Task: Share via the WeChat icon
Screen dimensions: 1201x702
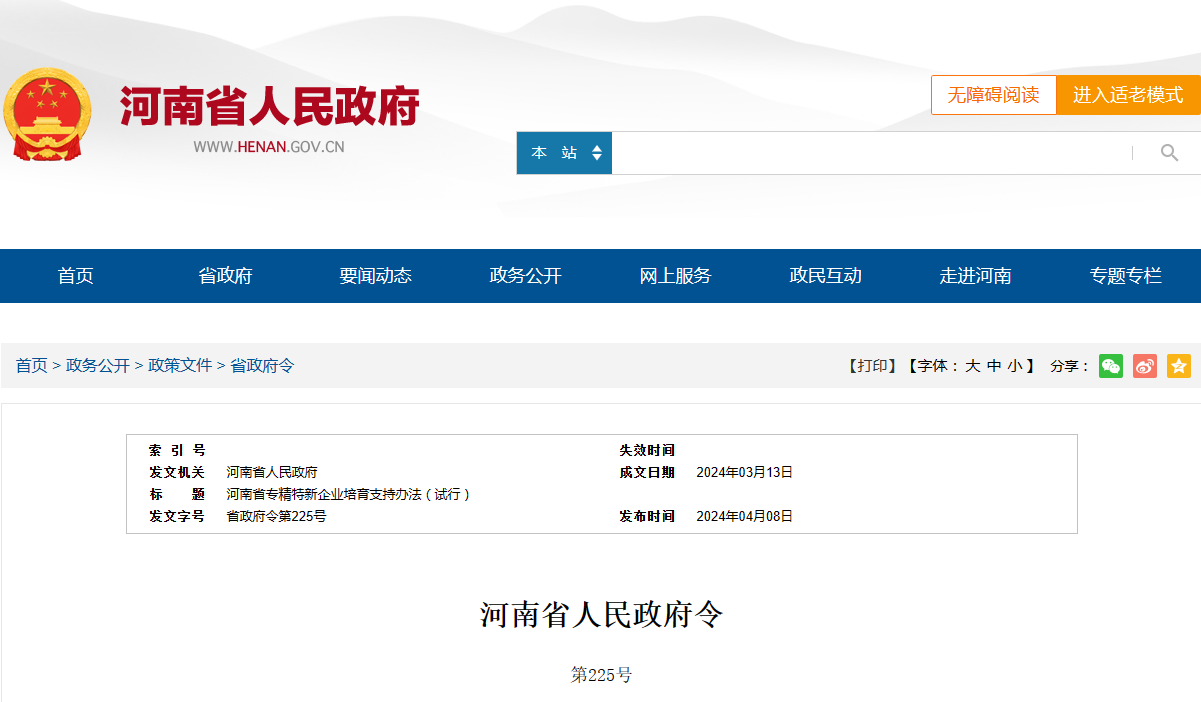Action: (1111, 366)
